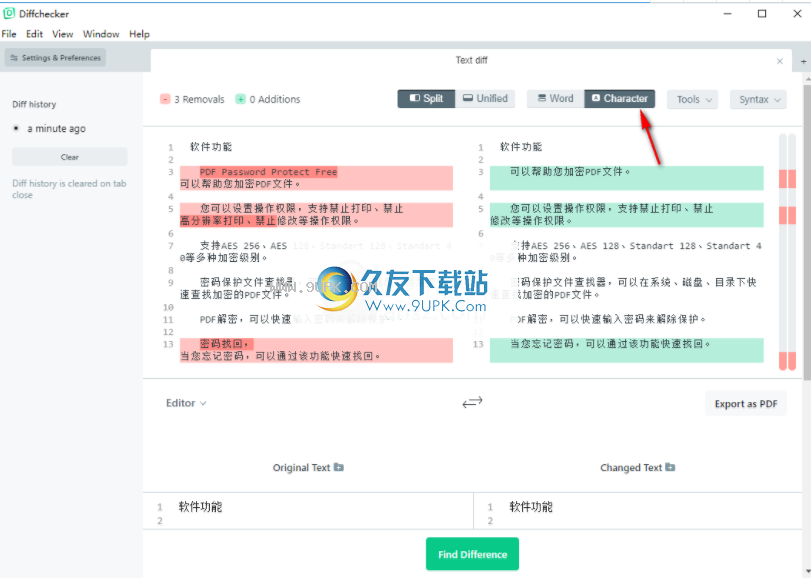This screenshot has width=811, height=579.
Task: Click '3 Removals' count label
Action: tap(199, 99)
